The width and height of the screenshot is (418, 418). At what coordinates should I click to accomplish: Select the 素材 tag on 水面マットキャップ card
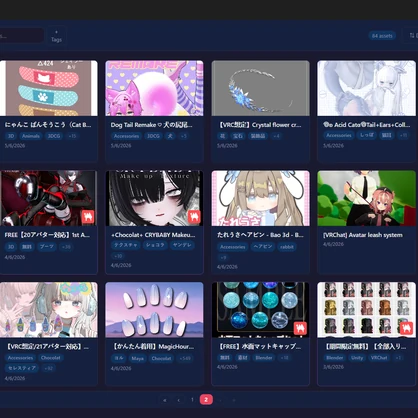[x=243, y=358]
